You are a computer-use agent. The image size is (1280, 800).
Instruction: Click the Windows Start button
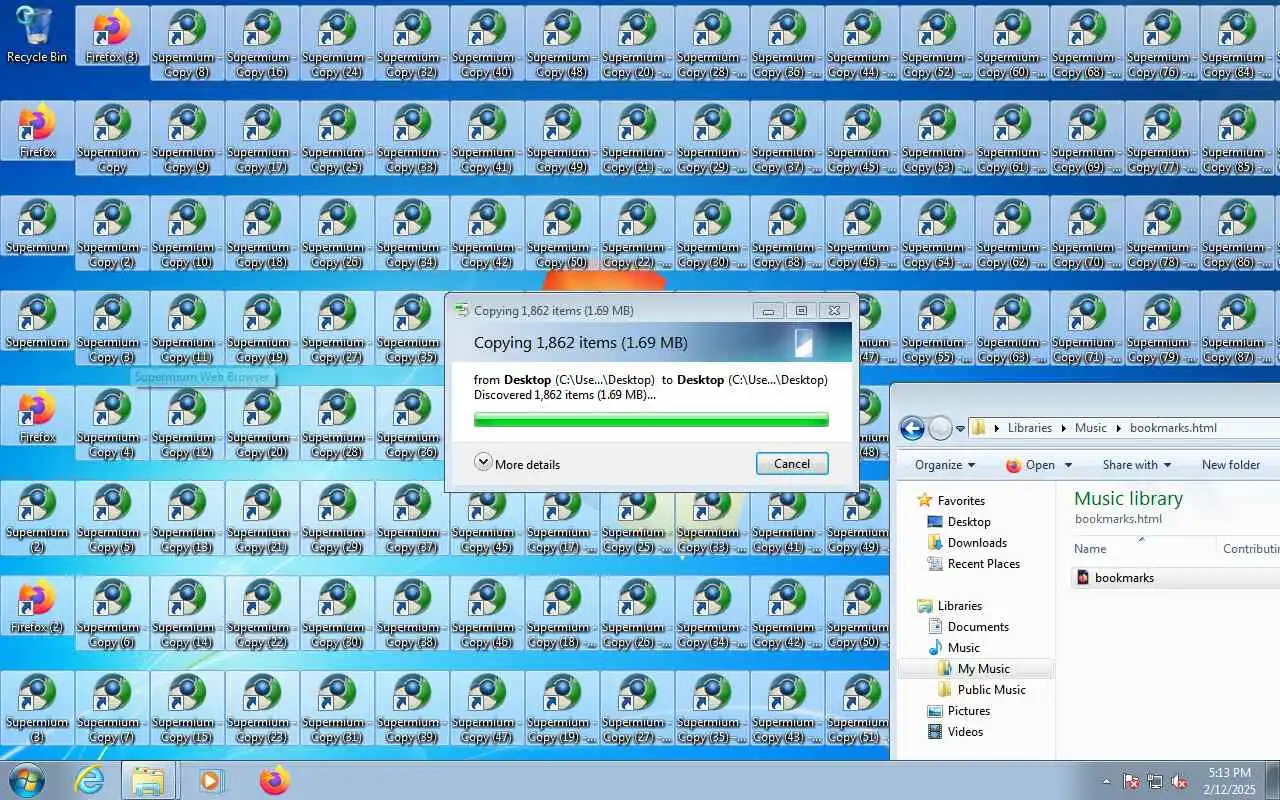click(27, 780)
